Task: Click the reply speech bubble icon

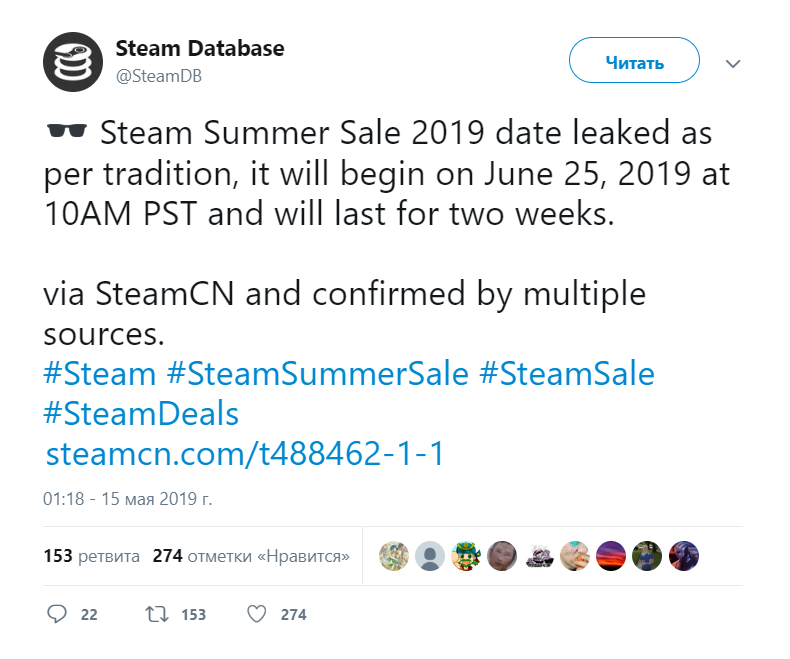Action: click(57, 614)
